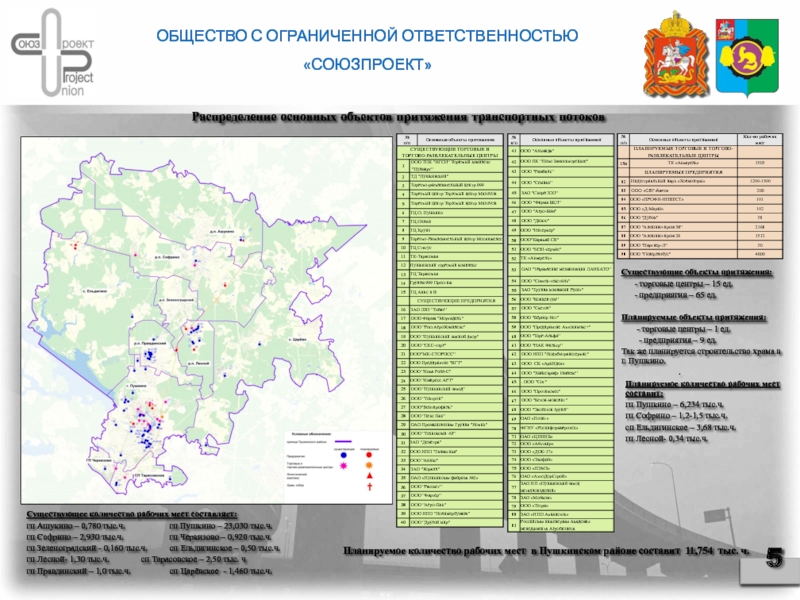This screenshot has width=800, height=600.
Task: Click the line 'гп Софрино – 2,930 тыс.ч.'
Action: tap(74, 537)
